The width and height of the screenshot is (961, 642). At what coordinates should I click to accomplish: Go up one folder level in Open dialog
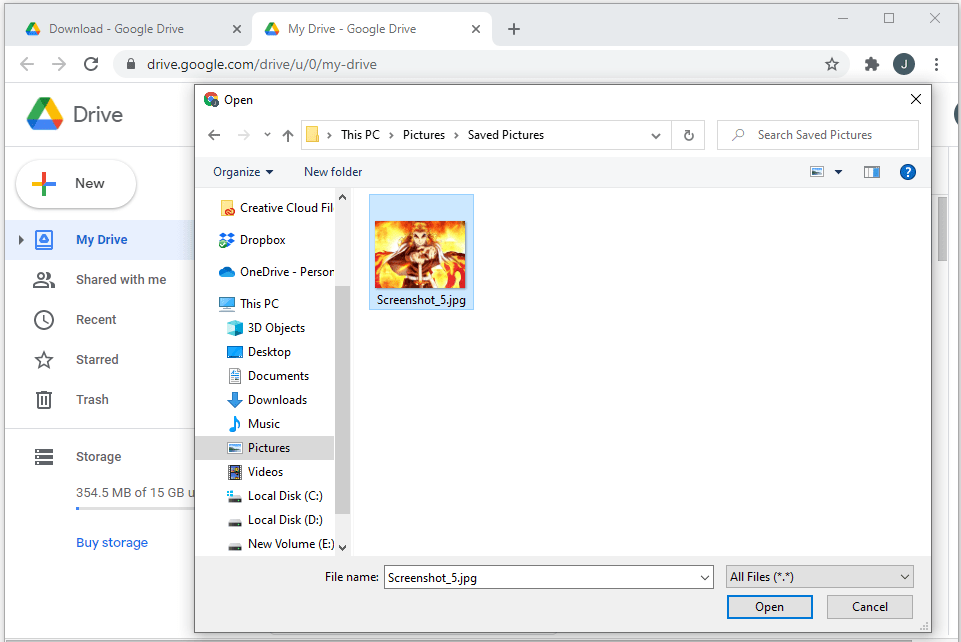288,135
